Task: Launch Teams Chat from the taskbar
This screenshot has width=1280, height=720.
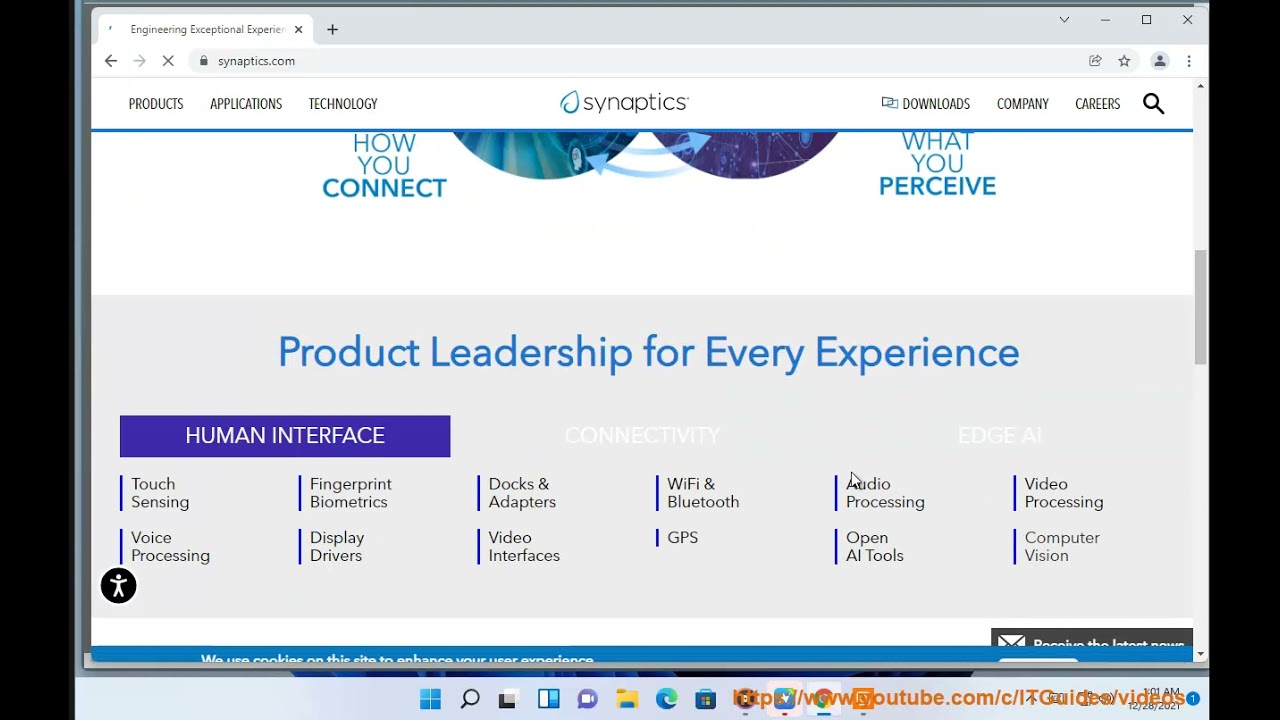Action: [588, 699]
